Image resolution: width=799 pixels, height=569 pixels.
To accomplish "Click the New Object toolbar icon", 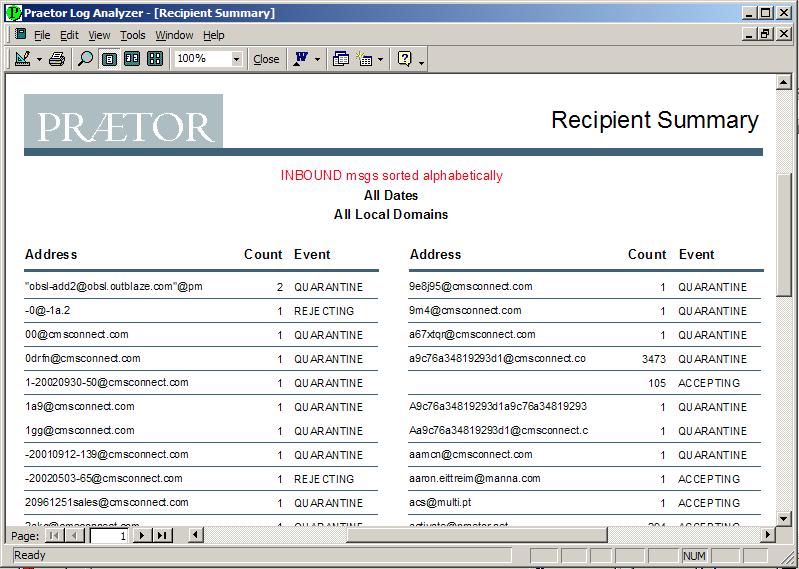I will coord(364,59).
